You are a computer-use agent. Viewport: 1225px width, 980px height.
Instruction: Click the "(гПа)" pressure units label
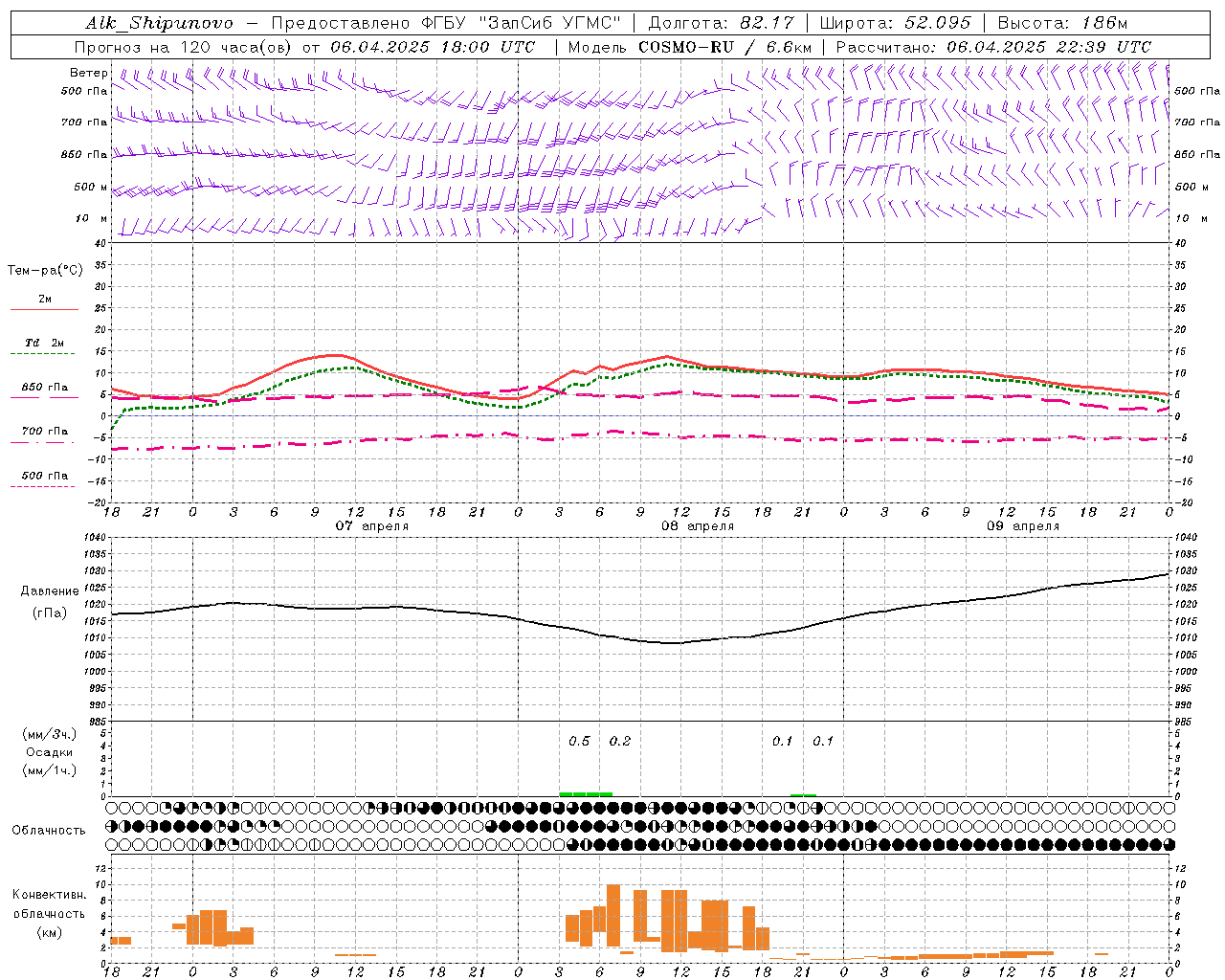point(50,612)
